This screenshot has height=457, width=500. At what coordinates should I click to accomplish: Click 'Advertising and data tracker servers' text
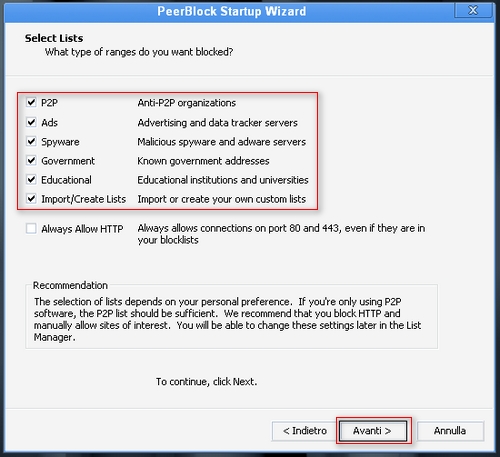coord(217,123)
